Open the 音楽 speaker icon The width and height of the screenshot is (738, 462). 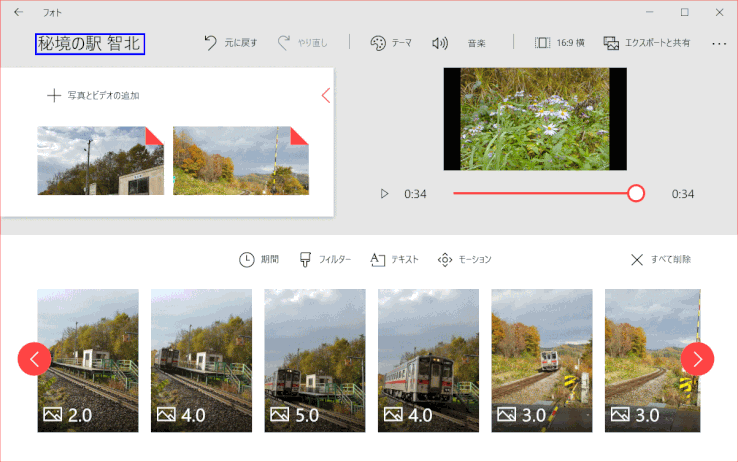pos(440,43)
